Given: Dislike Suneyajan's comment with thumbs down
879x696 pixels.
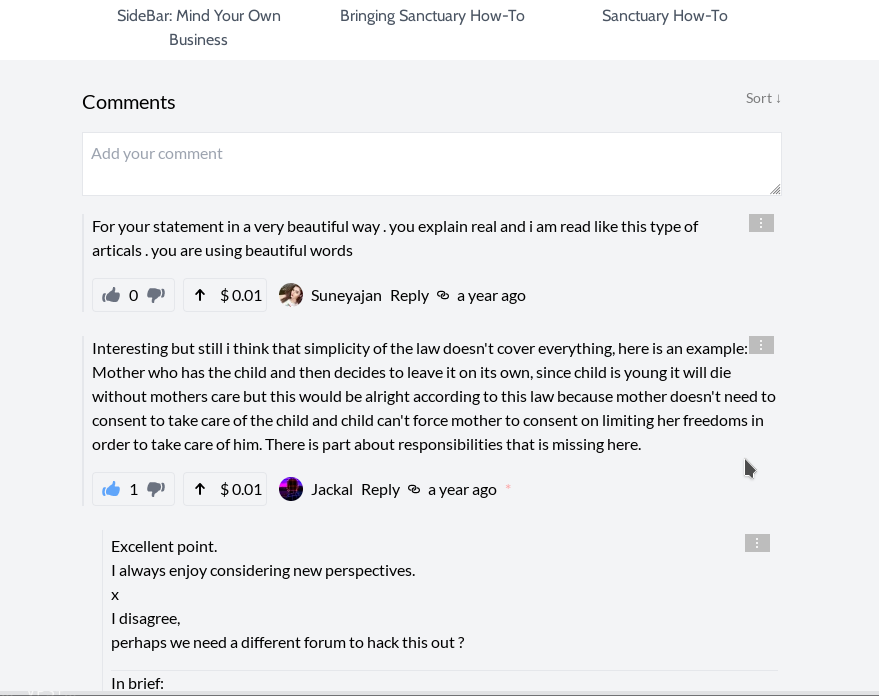Looking at the screenshot, I should tap(156, 295).
